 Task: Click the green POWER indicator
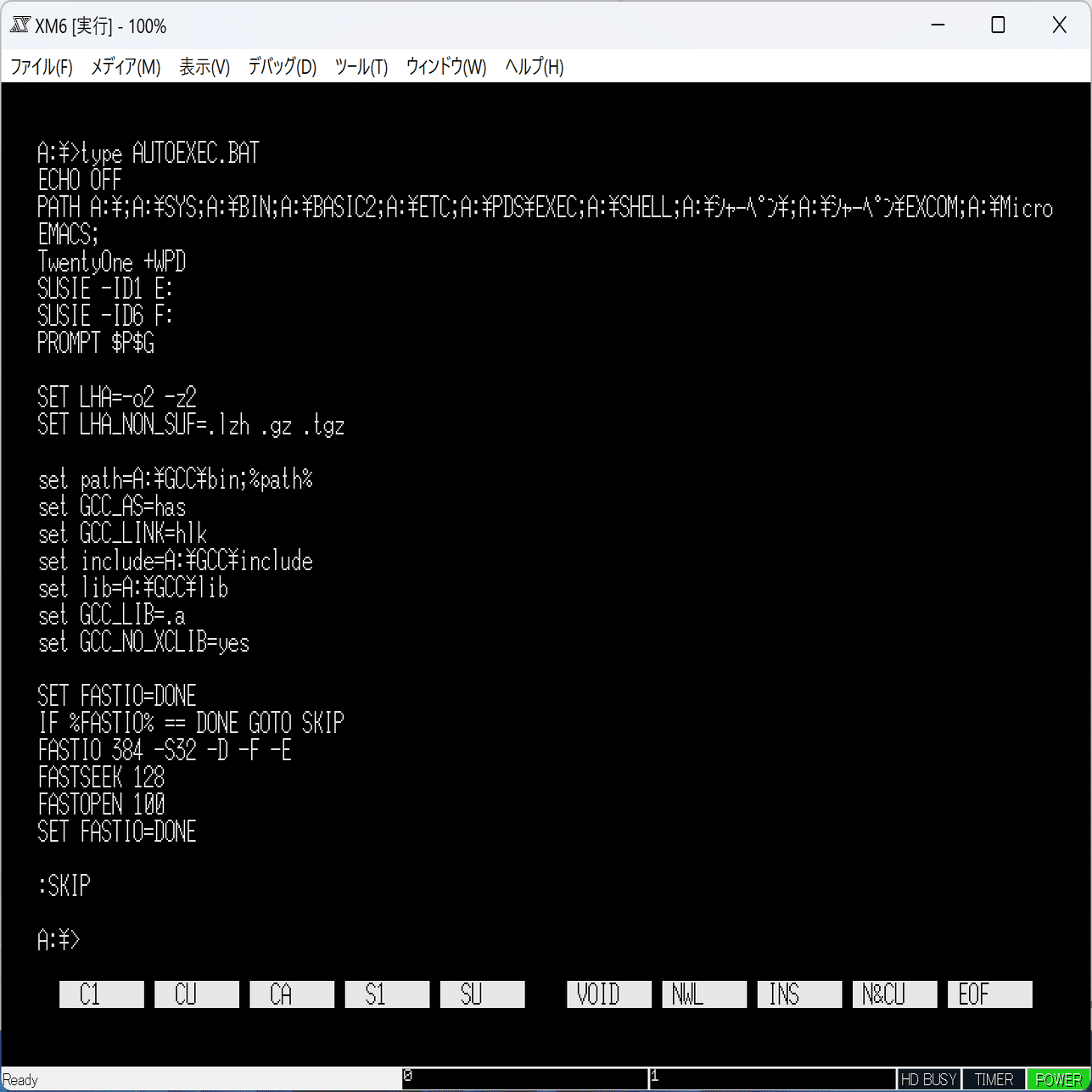1057,1078
